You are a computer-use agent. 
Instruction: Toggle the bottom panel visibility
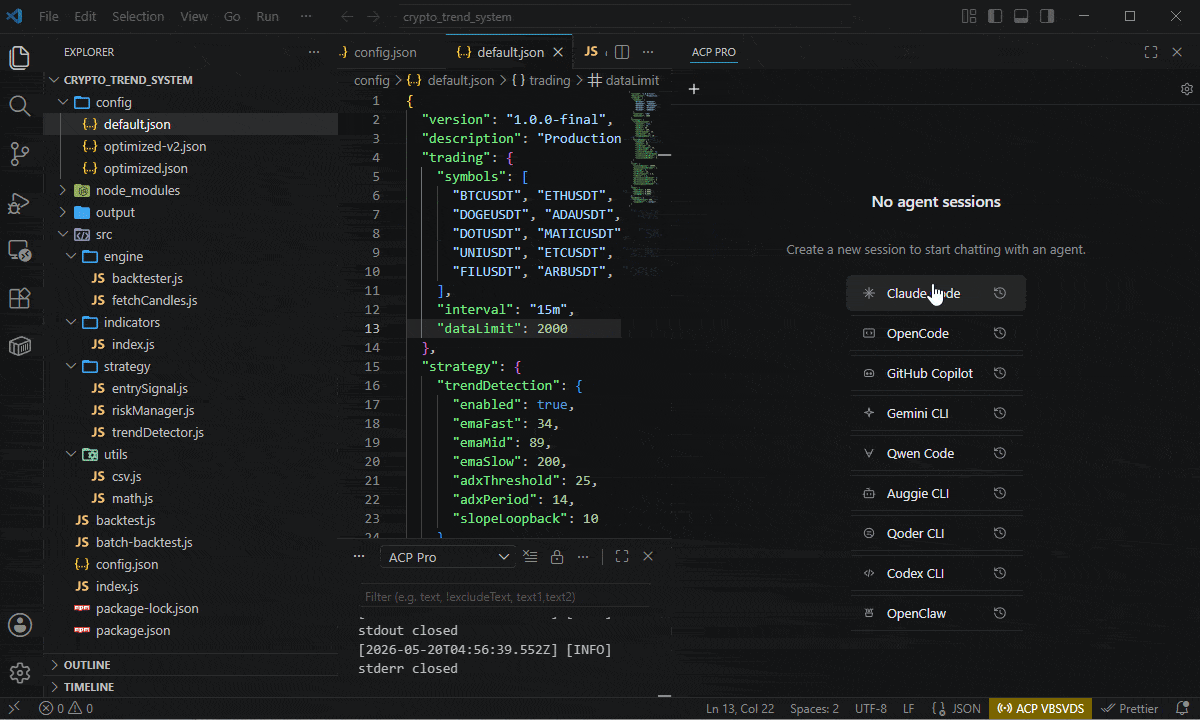coord(1021,16)
